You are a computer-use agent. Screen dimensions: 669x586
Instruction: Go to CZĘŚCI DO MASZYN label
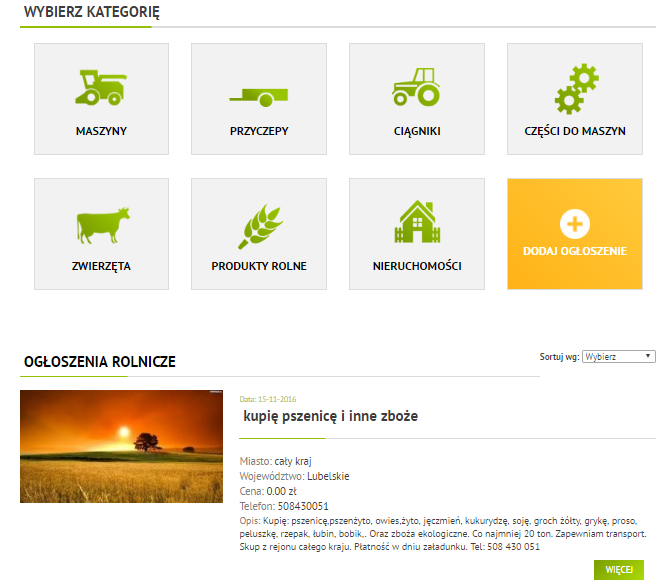coord(575,131)
